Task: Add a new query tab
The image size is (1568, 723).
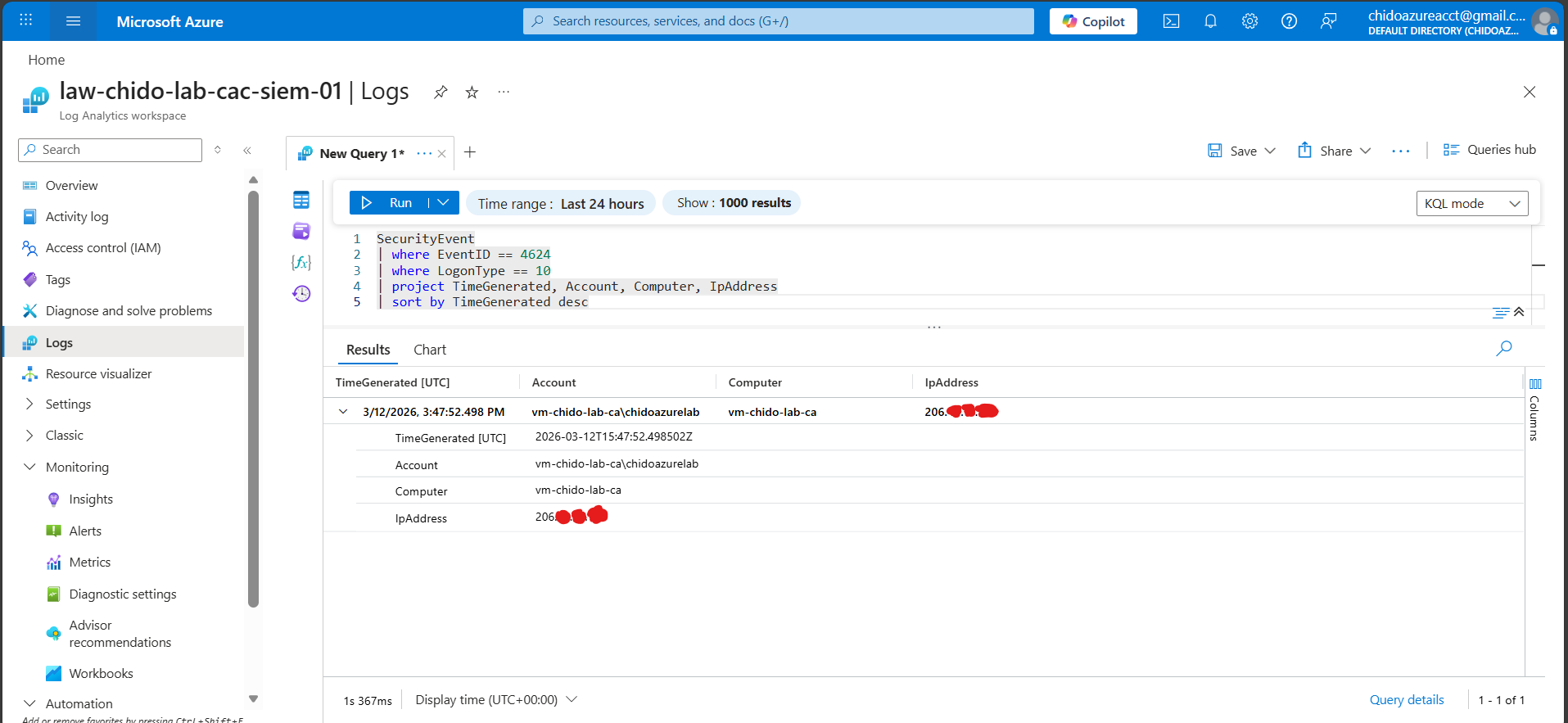Action: [x=470, y=152]
